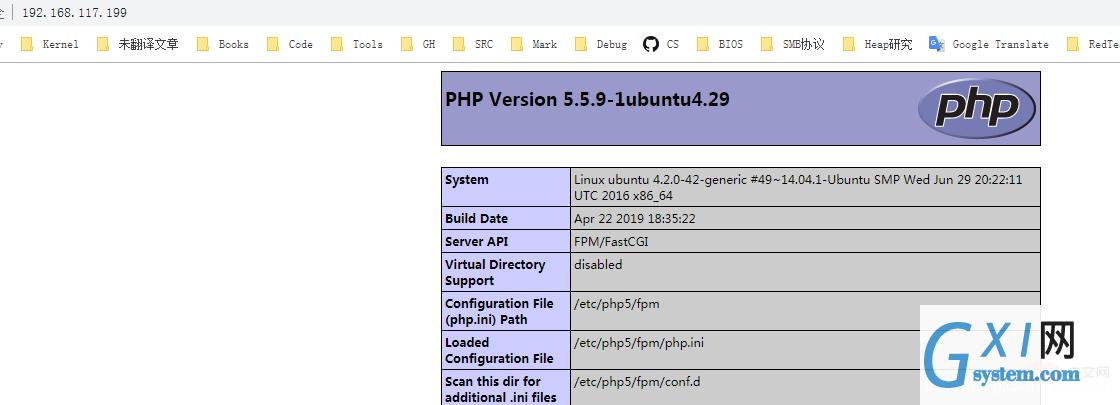Image resolution: width=1120 pixels, height=405 pixels.
Task: Open the Debug bookmark folder
Action: [x=601, y=44]
